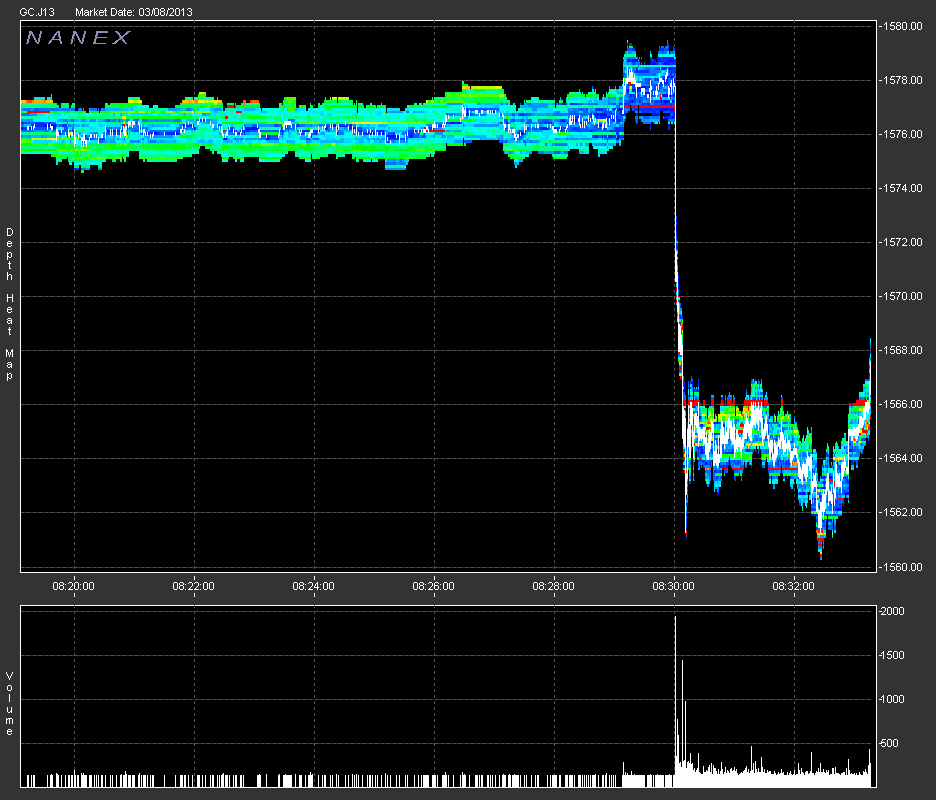
Task: Click the 1576.00 price axis label
Action: [x=902, y=134]
